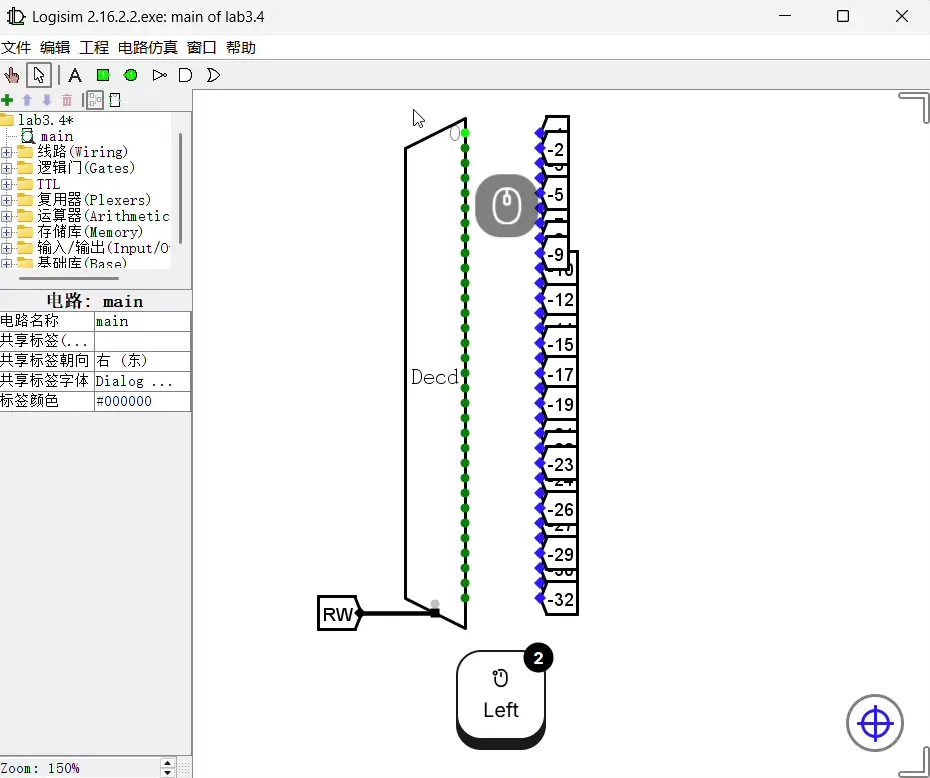Pick the green square input pin tool
Screen dimensions: 930x778
coord(103,75)
